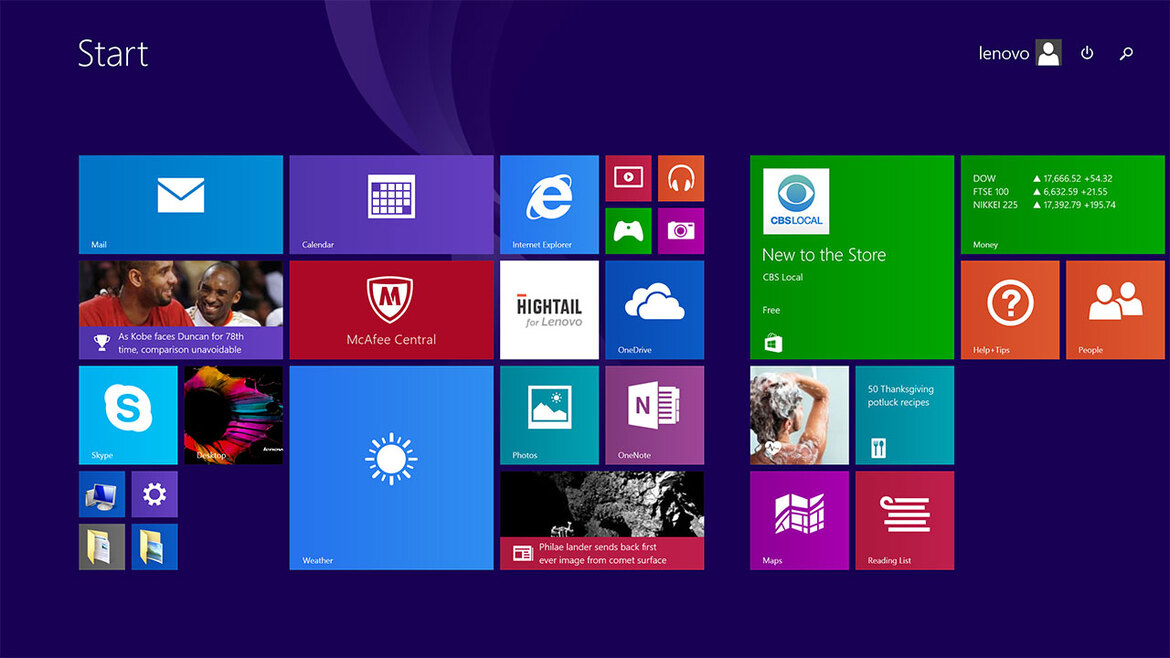Open the Hightail for Lenovo tile

point(549,310)
